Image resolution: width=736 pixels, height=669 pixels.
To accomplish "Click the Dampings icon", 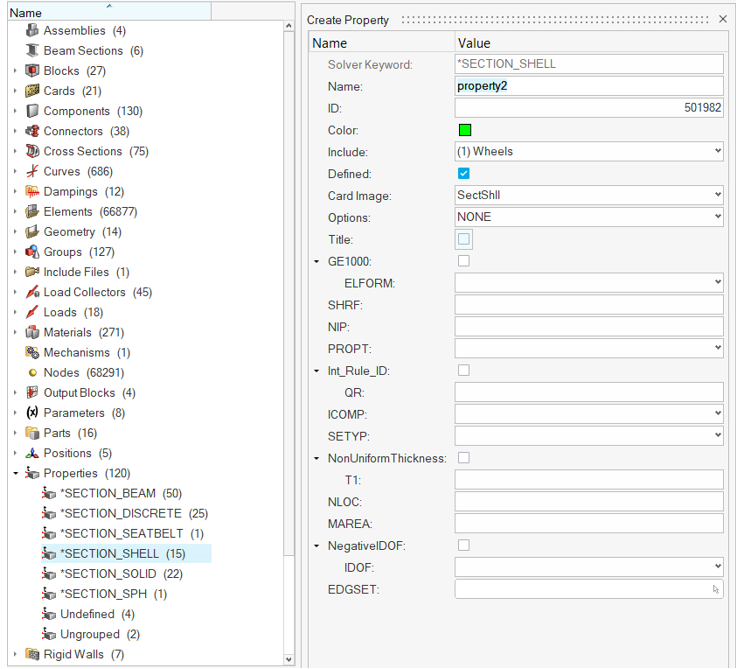I will [32, 192].
